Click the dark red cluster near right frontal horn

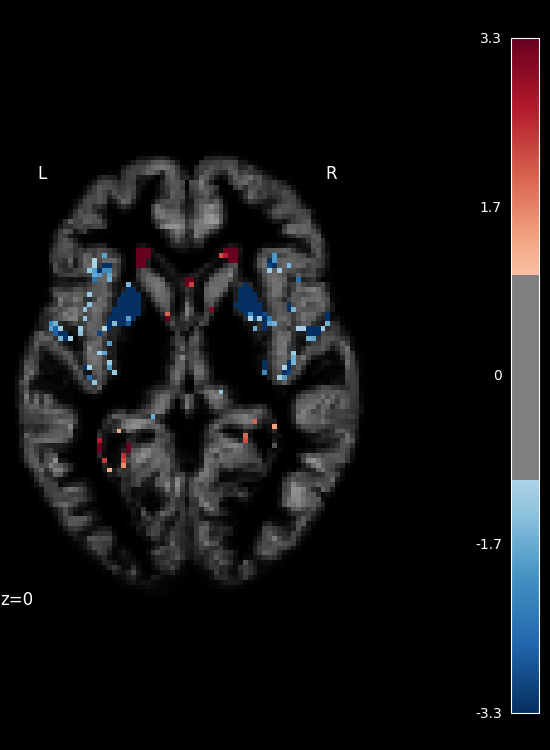(229, 255)
